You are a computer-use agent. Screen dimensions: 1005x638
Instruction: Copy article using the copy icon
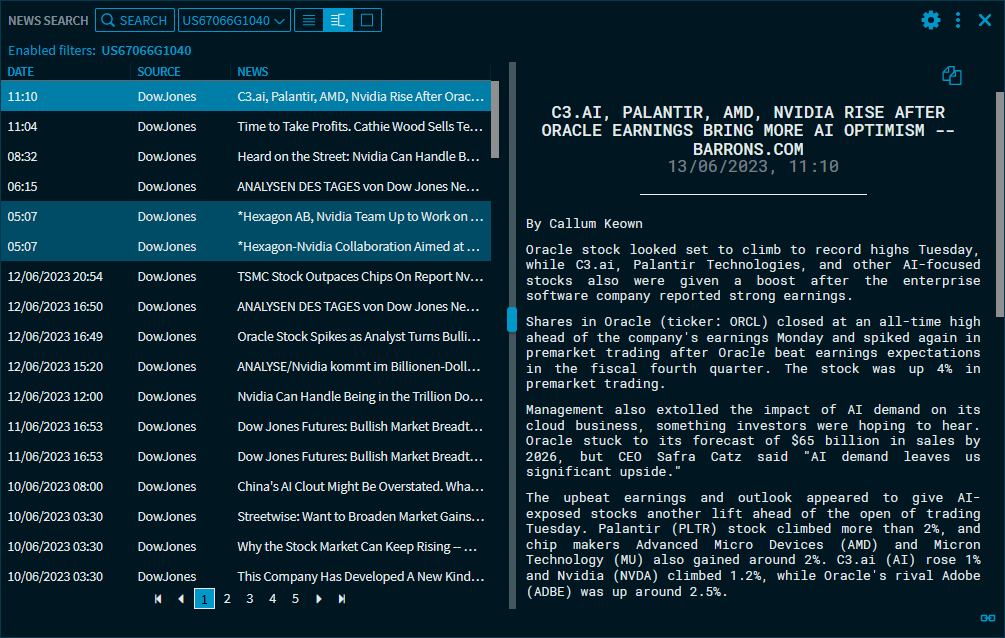(951, 76)
